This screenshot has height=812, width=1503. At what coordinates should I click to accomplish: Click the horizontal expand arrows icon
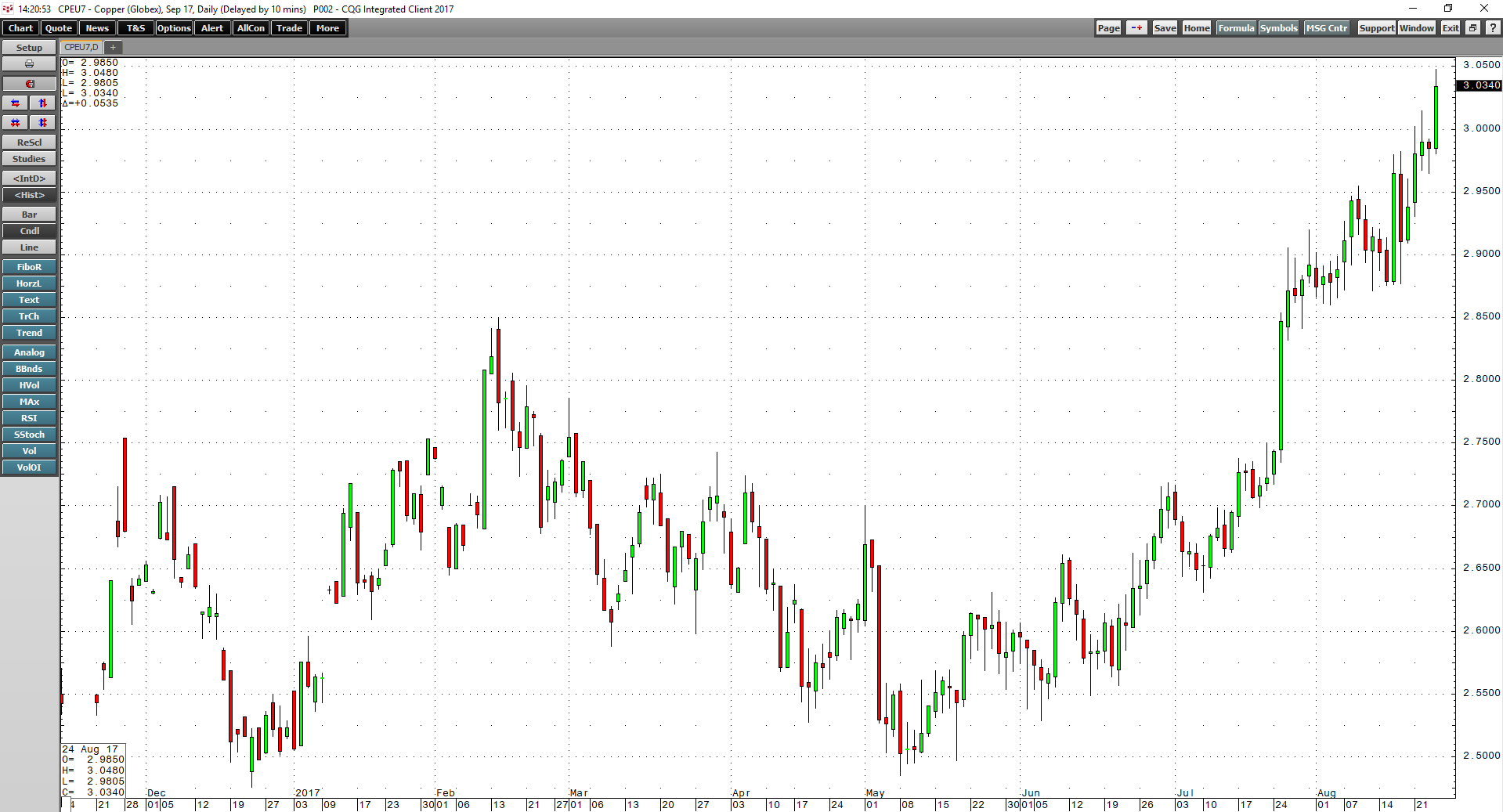(16, 103)
